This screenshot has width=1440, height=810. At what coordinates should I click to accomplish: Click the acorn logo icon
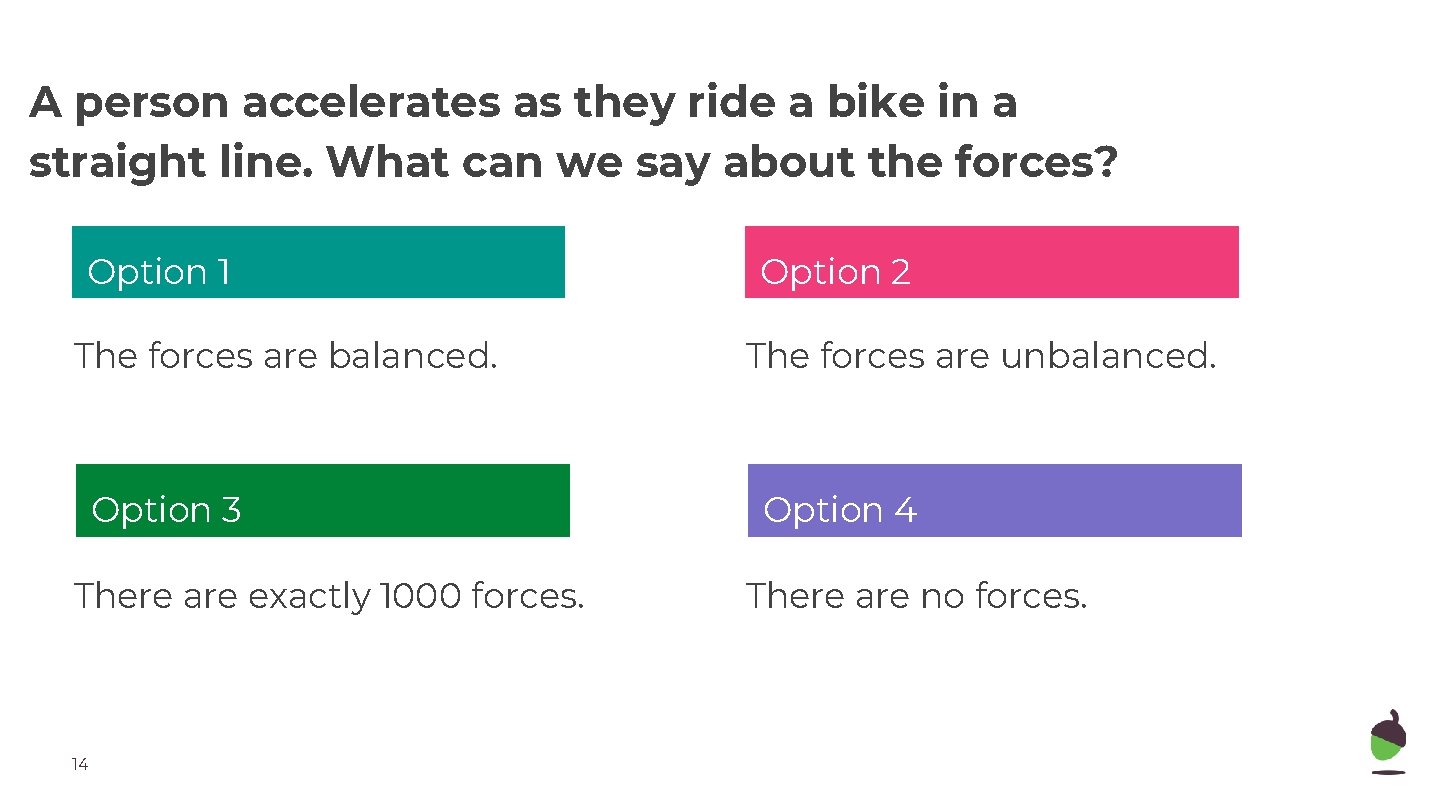pos(1387,741)
